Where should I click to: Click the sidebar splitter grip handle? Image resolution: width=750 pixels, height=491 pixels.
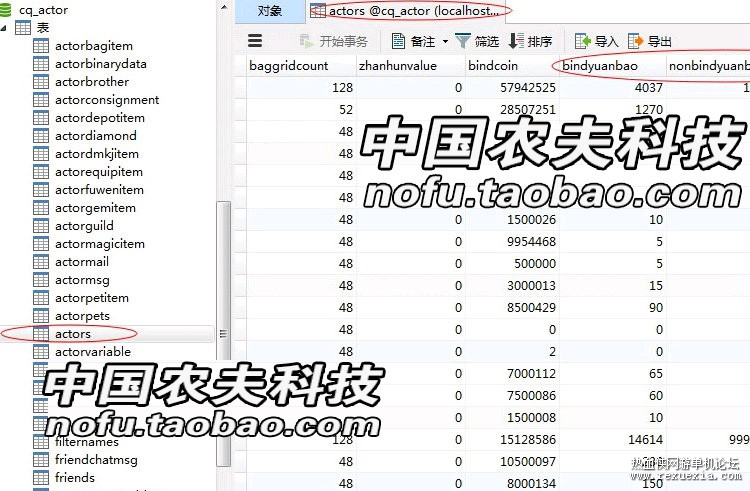coord(223,334)
